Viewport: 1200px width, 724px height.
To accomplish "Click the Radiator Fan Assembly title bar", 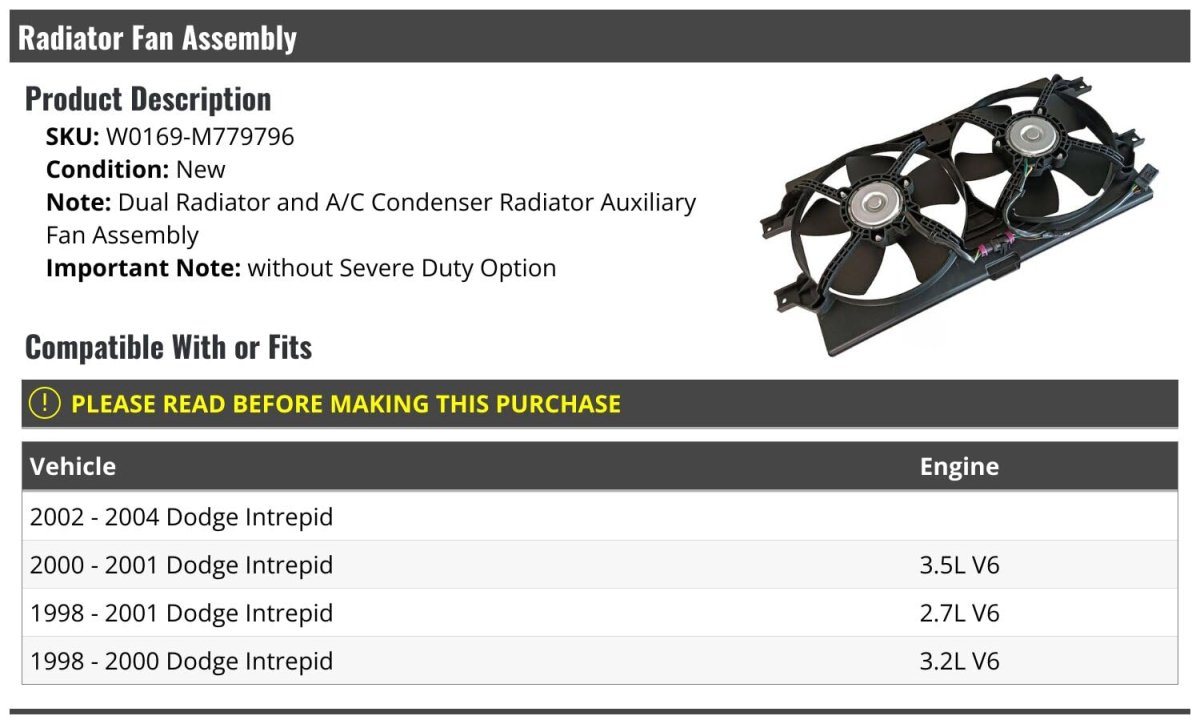I will (x=158, y=38).
